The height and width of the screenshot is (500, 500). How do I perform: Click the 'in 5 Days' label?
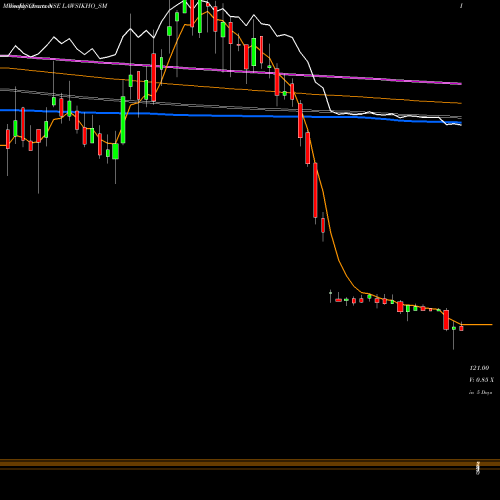pyautogui.click(x=481, y=393)
